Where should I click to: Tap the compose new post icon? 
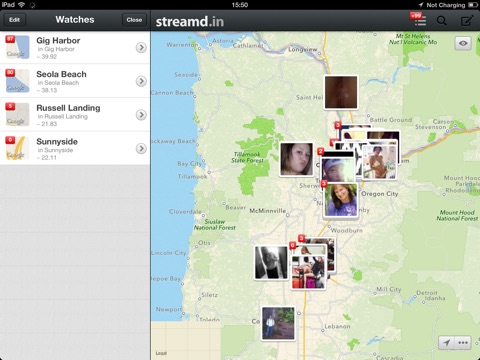[x=467, y=21]
